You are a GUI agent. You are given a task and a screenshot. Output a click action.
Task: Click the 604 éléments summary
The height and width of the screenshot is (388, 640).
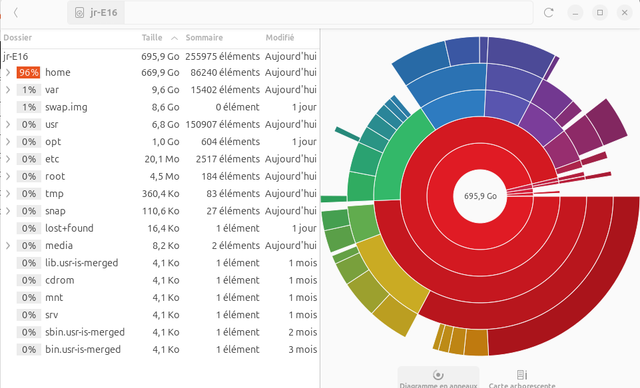[x=230, y=142]
